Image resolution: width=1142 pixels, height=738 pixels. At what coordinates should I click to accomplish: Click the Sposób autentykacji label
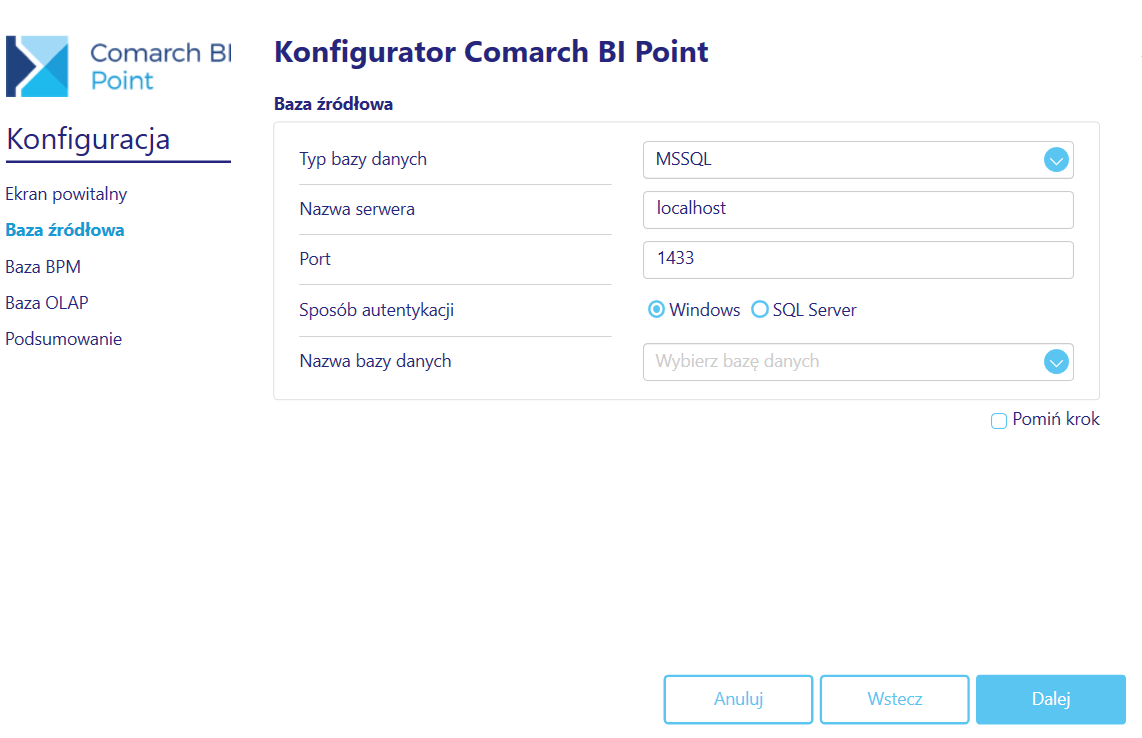tap(377, 310)
